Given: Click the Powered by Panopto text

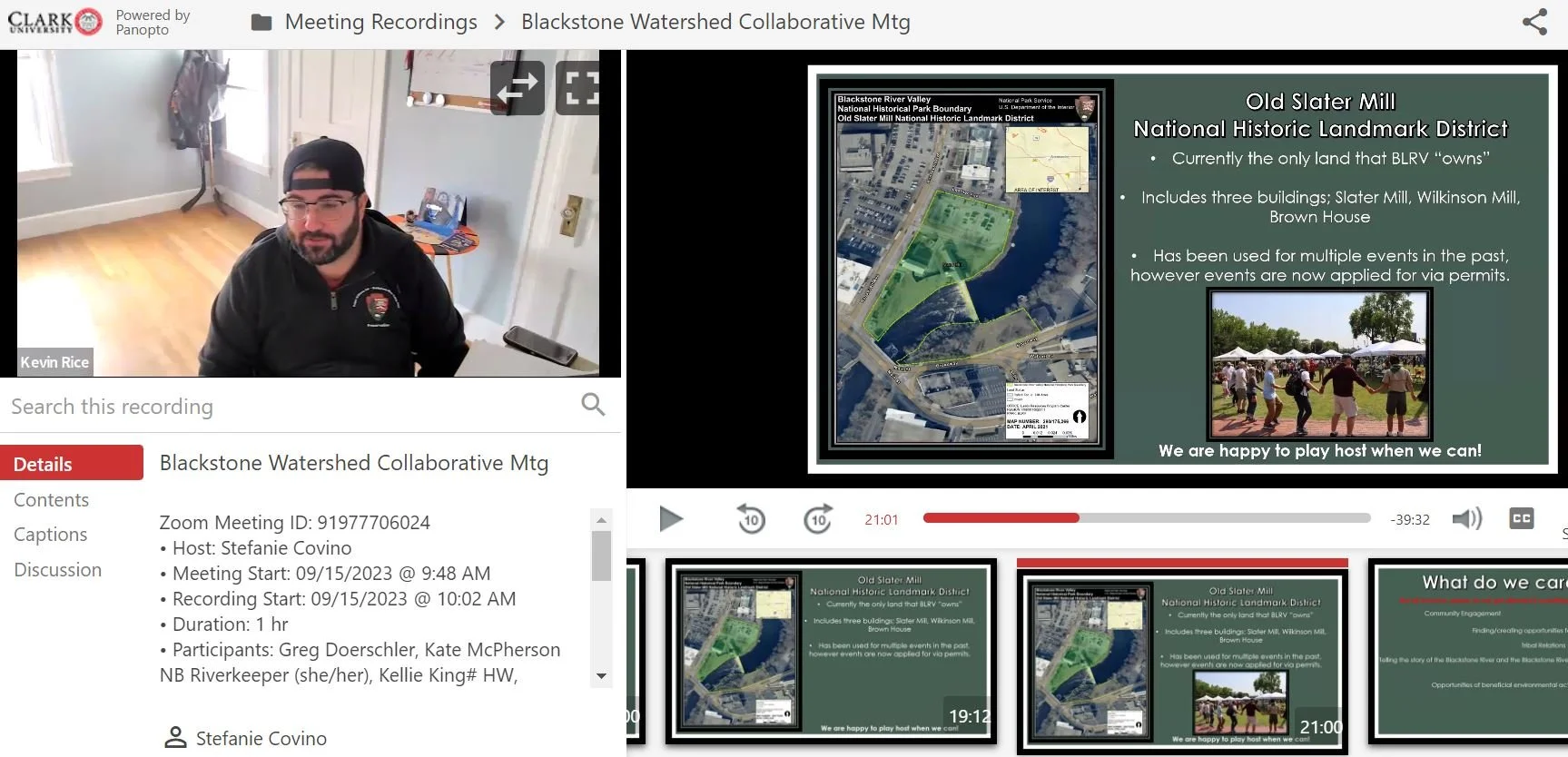Looking at the screenshot, I should pyautogui.click(x=153, y=23).
